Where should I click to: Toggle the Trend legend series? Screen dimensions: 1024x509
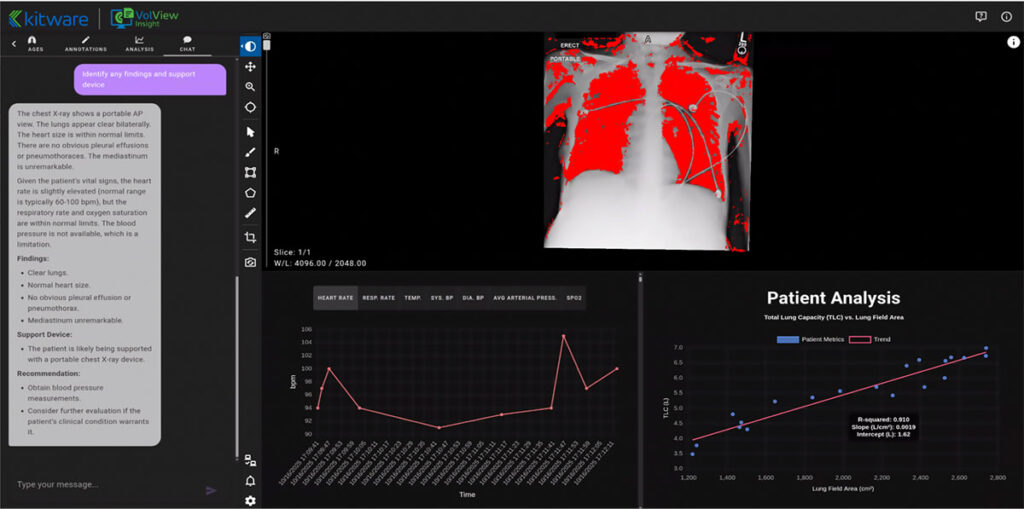(872, 340)
